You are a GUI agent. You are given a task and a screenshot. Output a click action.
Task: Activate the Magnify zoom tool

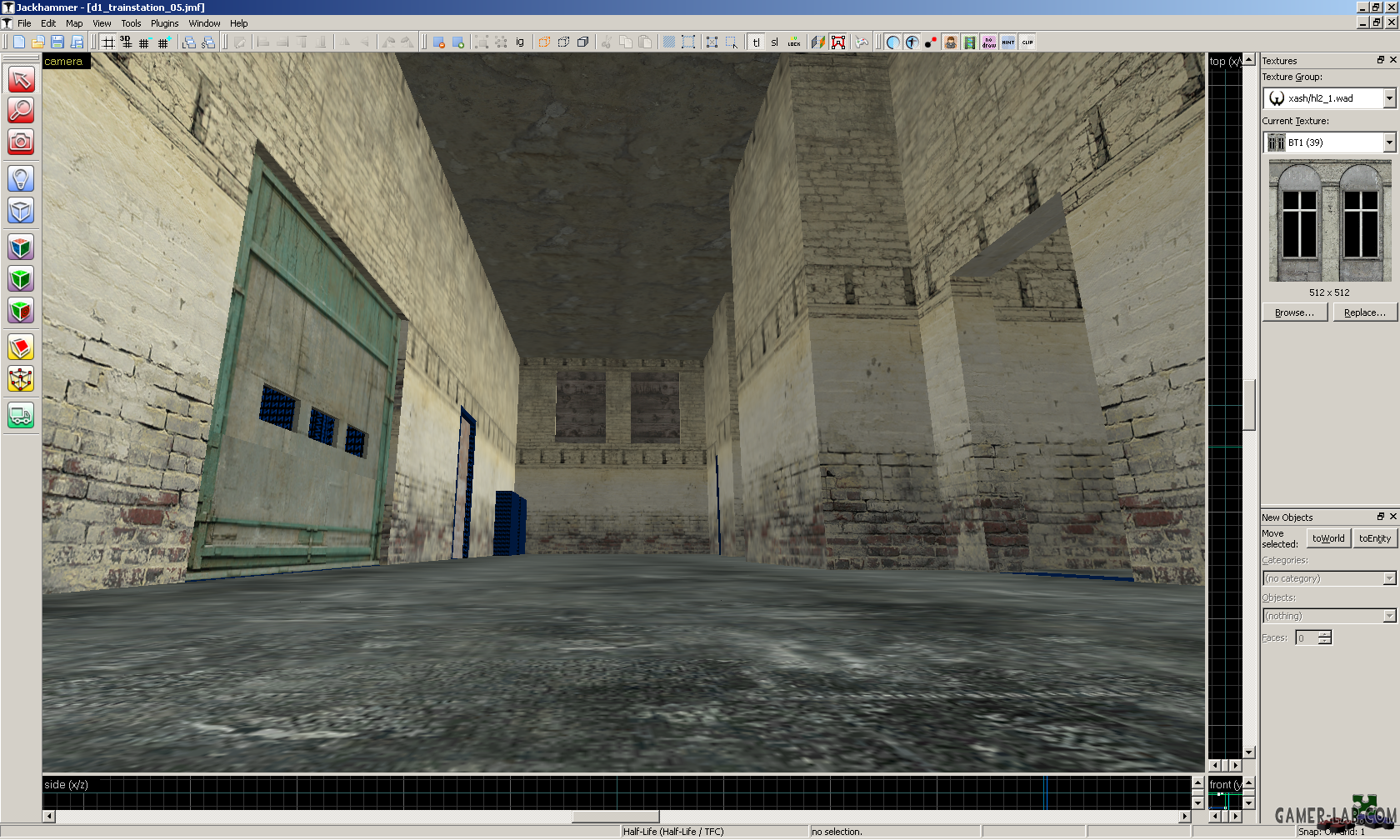(x=21, y=110)
